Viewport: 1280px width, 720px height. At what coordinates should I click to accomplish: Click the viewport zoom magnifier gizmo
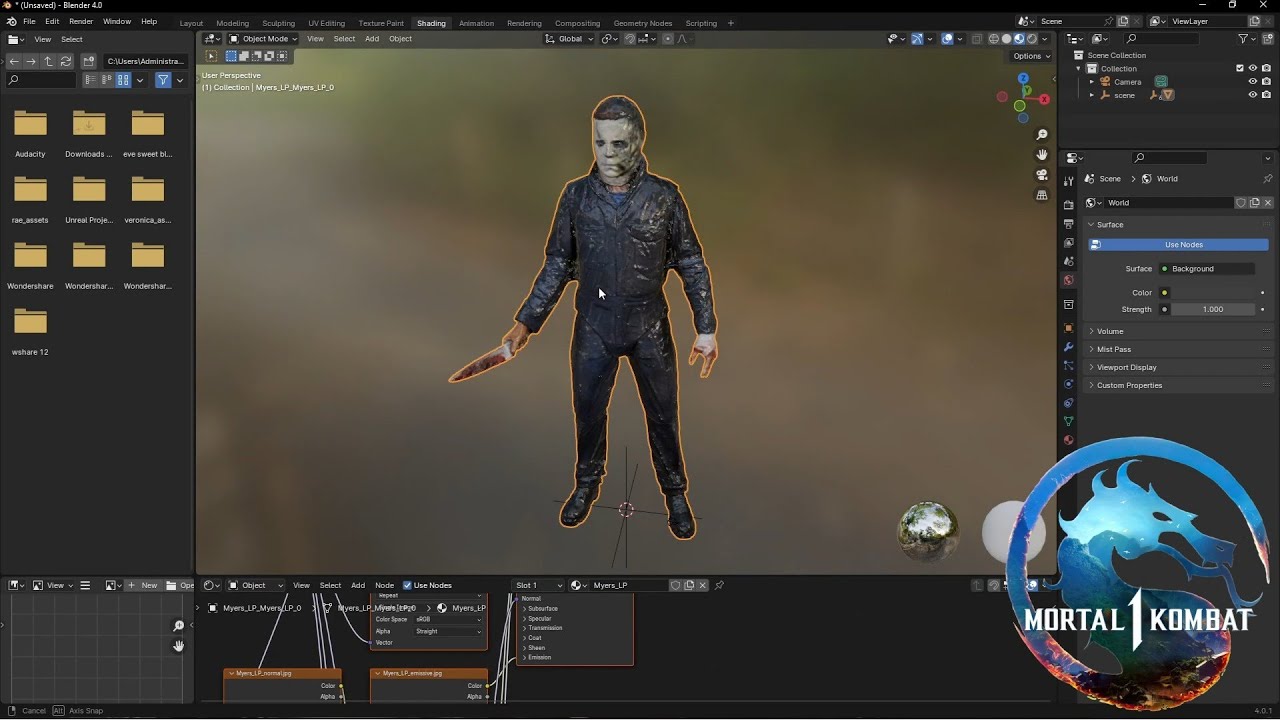(1042, 135)
